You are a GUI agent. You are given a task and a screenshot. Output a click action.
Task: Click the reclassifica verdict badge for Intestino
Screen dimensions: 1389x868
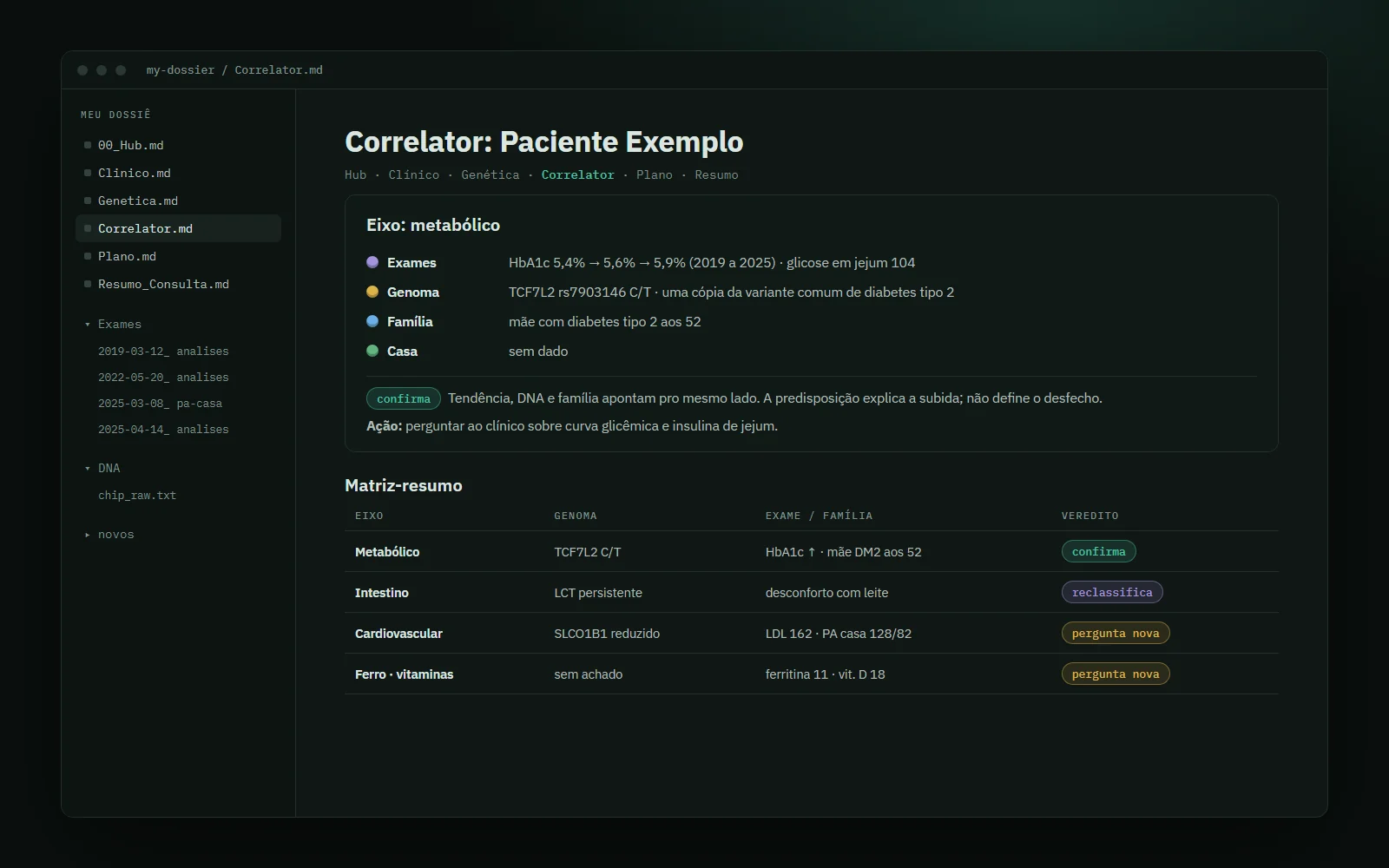pyautogui.click(x=1112, y=592)
